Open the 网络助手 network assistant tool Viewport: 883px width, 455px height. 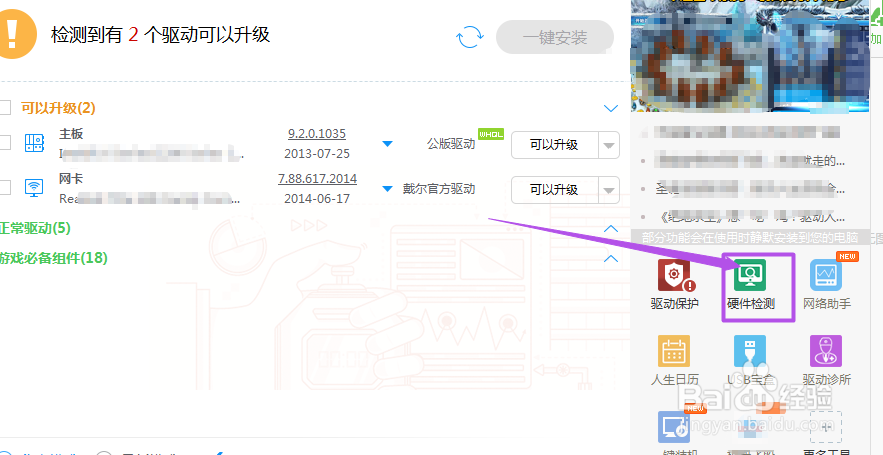coord(826,285)
